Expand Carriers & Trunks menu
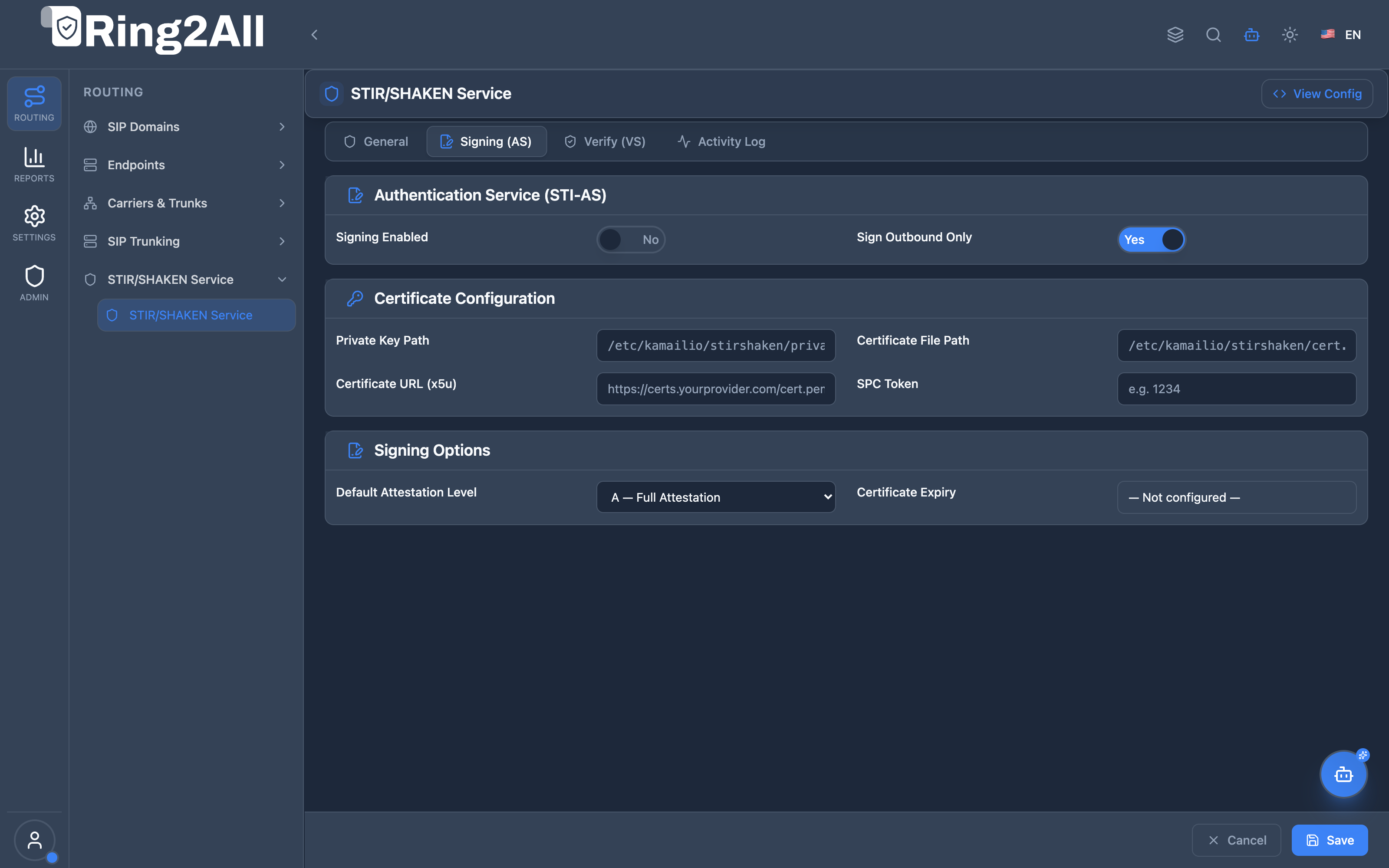The width and height of the screenshot is (1389, 868). [185, 203]
